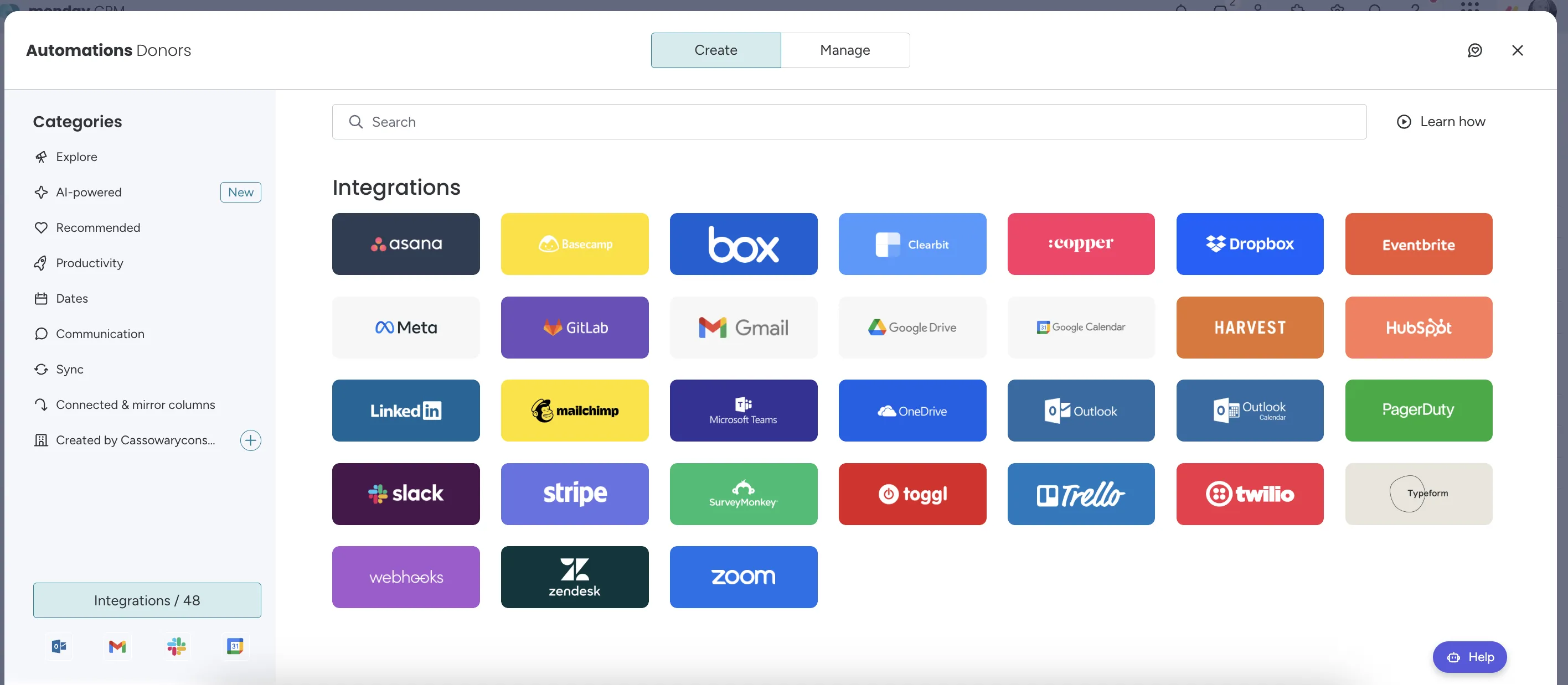Open the Eventbrite integration tile
The image size is (1568, 685).
tap(1419, 244)
